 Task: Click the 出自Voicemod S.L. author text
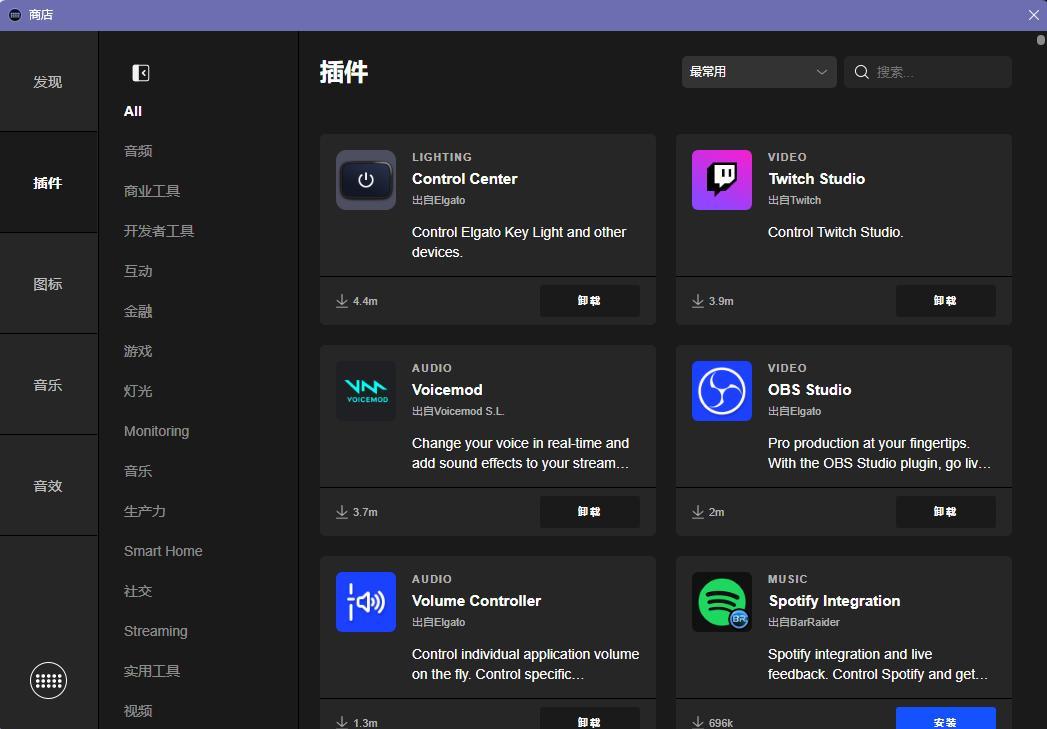pyautogui.click(x=458, y=411)
